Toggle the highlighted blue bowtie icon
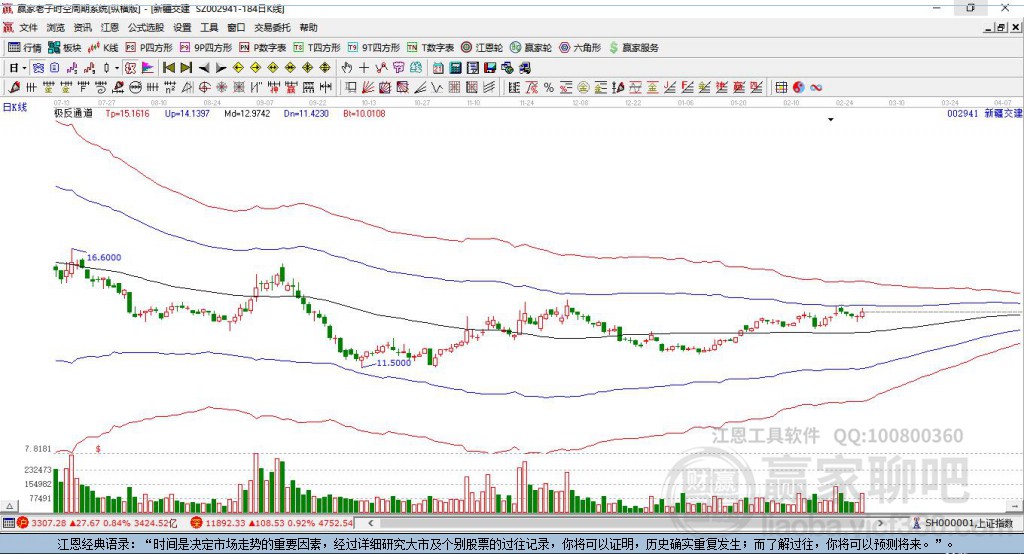Screen dimensions: 1024x554 click(38, 68)
